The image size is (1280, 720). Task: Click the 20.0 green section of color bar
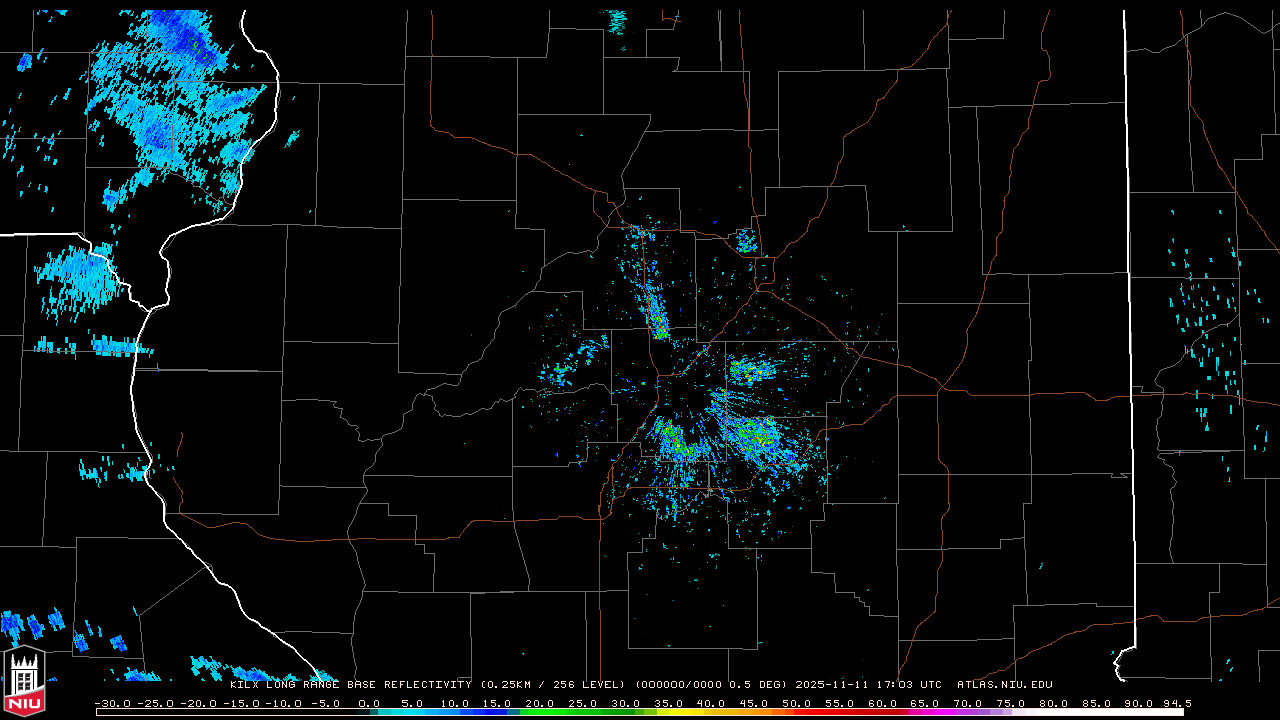pyautogui.click(x=540, y=712)
